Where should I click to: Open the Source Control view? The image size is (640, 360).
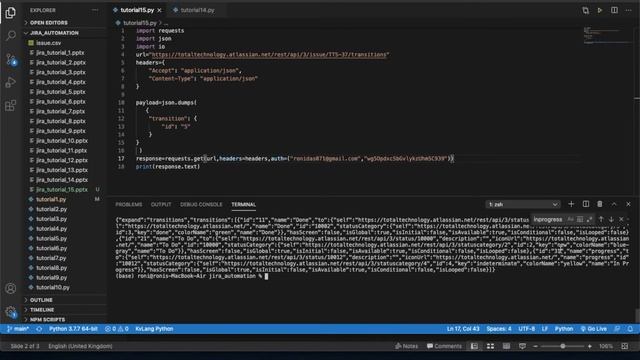11,60
